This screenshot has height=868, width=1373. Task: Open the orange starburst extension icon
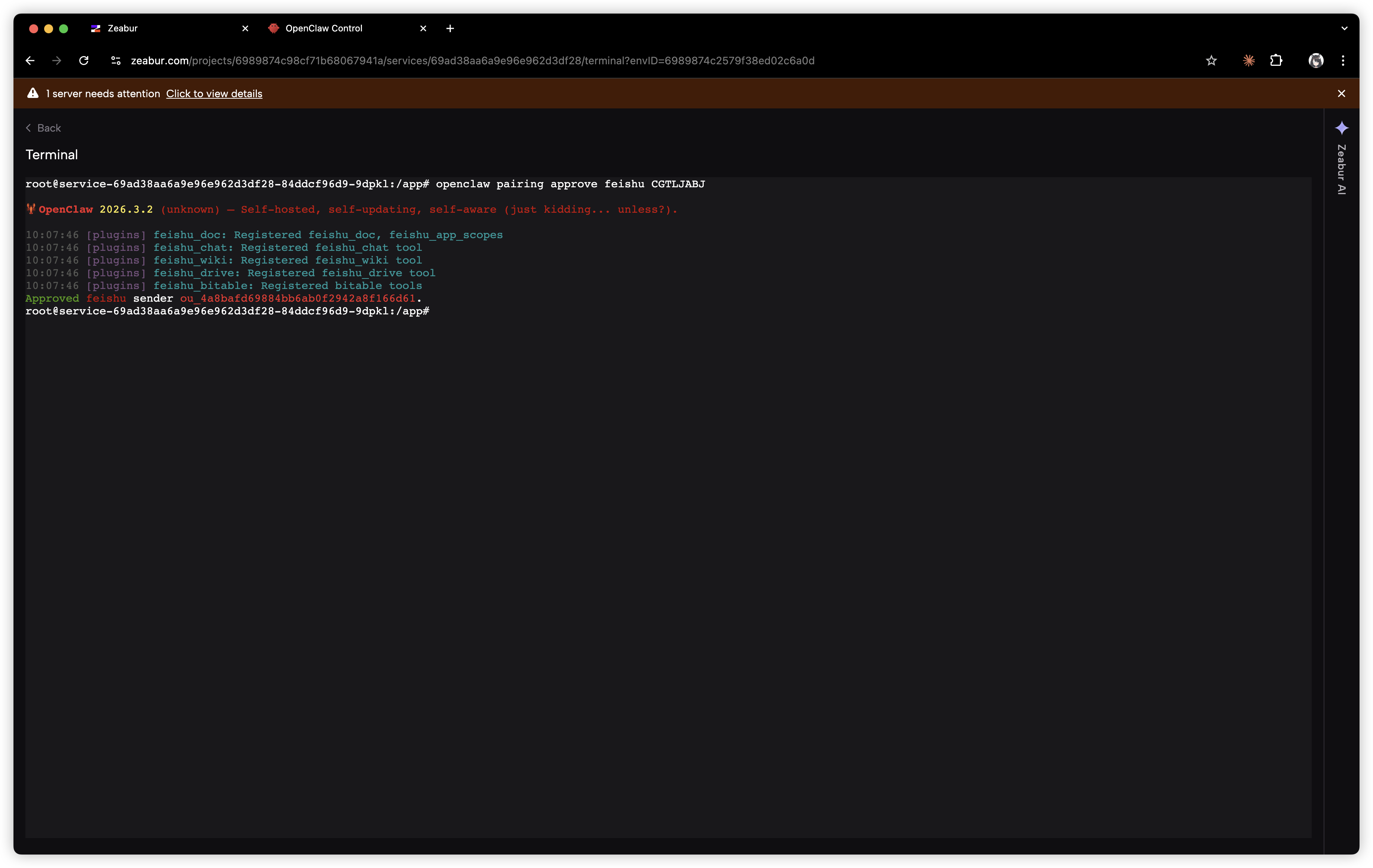(x=1249, y=61)
